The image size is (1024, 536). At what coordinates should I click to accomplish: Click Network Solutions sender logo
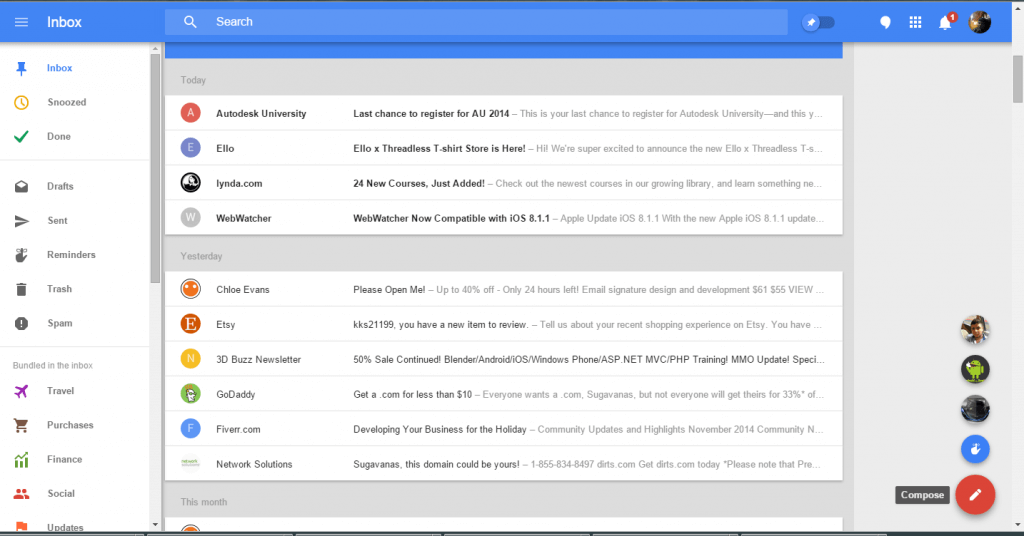(191, 463)
